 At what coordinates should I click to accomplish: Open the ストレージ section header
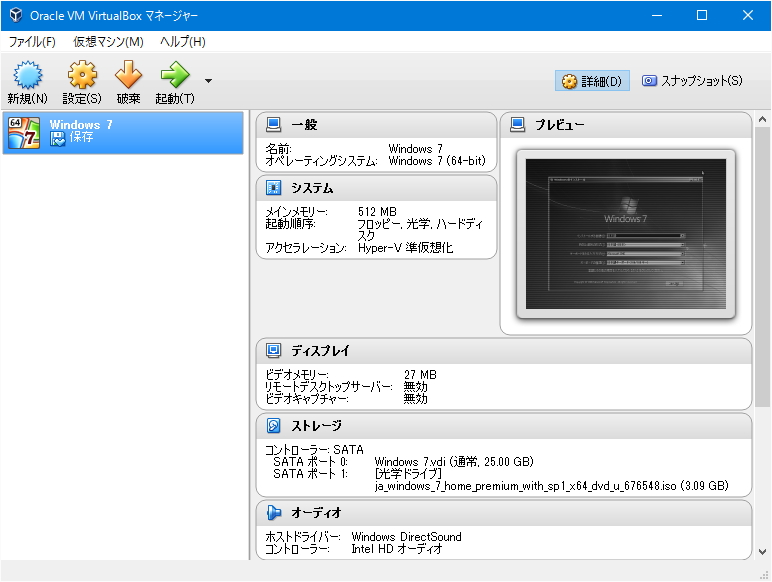pyautogui.click(x=504, y=426)
